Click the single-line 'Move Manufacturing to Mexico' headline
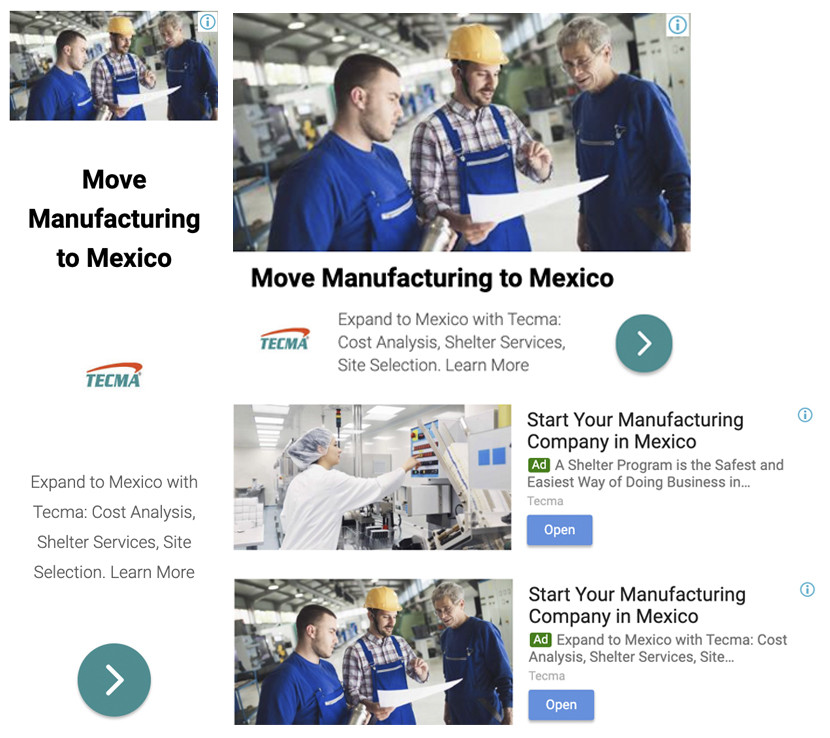This screenshot has width=830, height=738. [432, 278]
